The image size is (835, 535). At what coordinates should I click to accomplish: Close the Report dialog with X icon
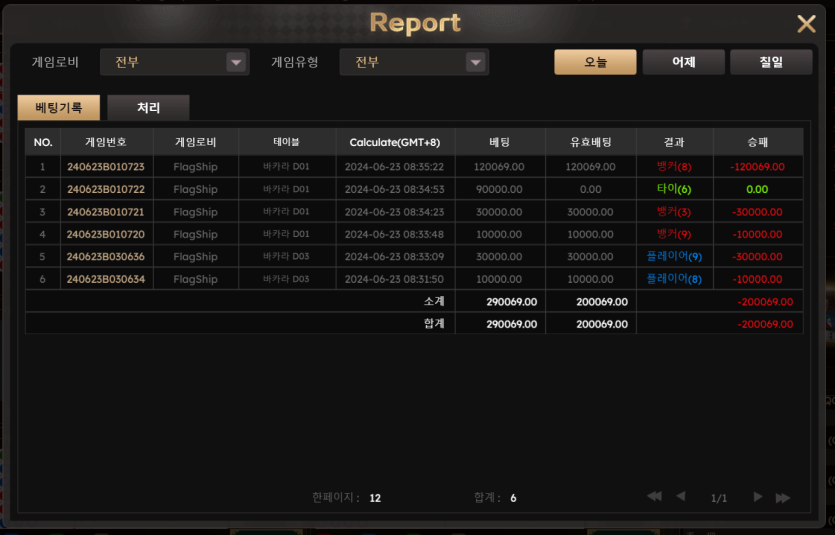coord(806,24)
